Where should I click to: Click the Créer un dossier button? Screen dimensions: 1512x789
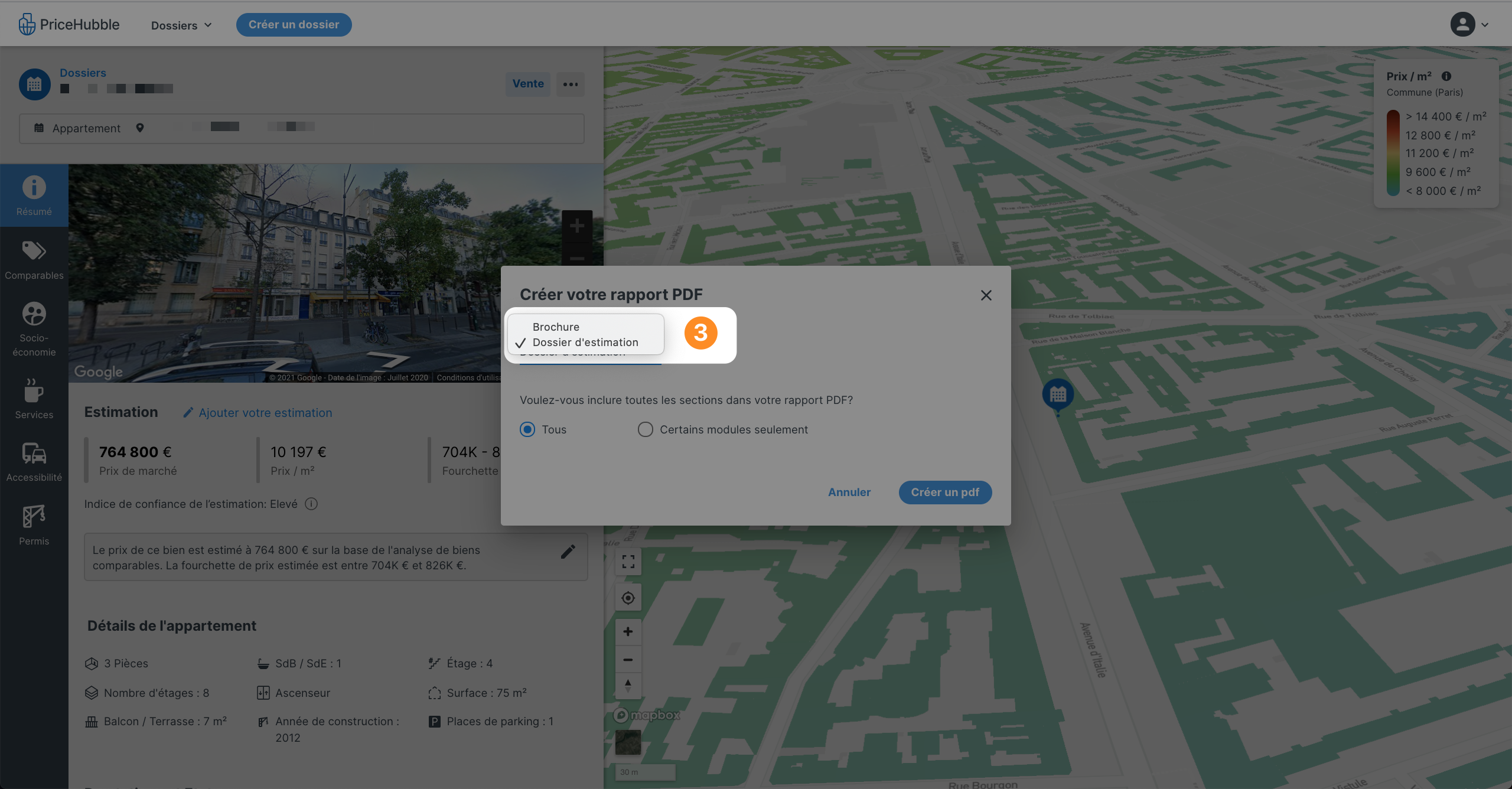point(294,25)
